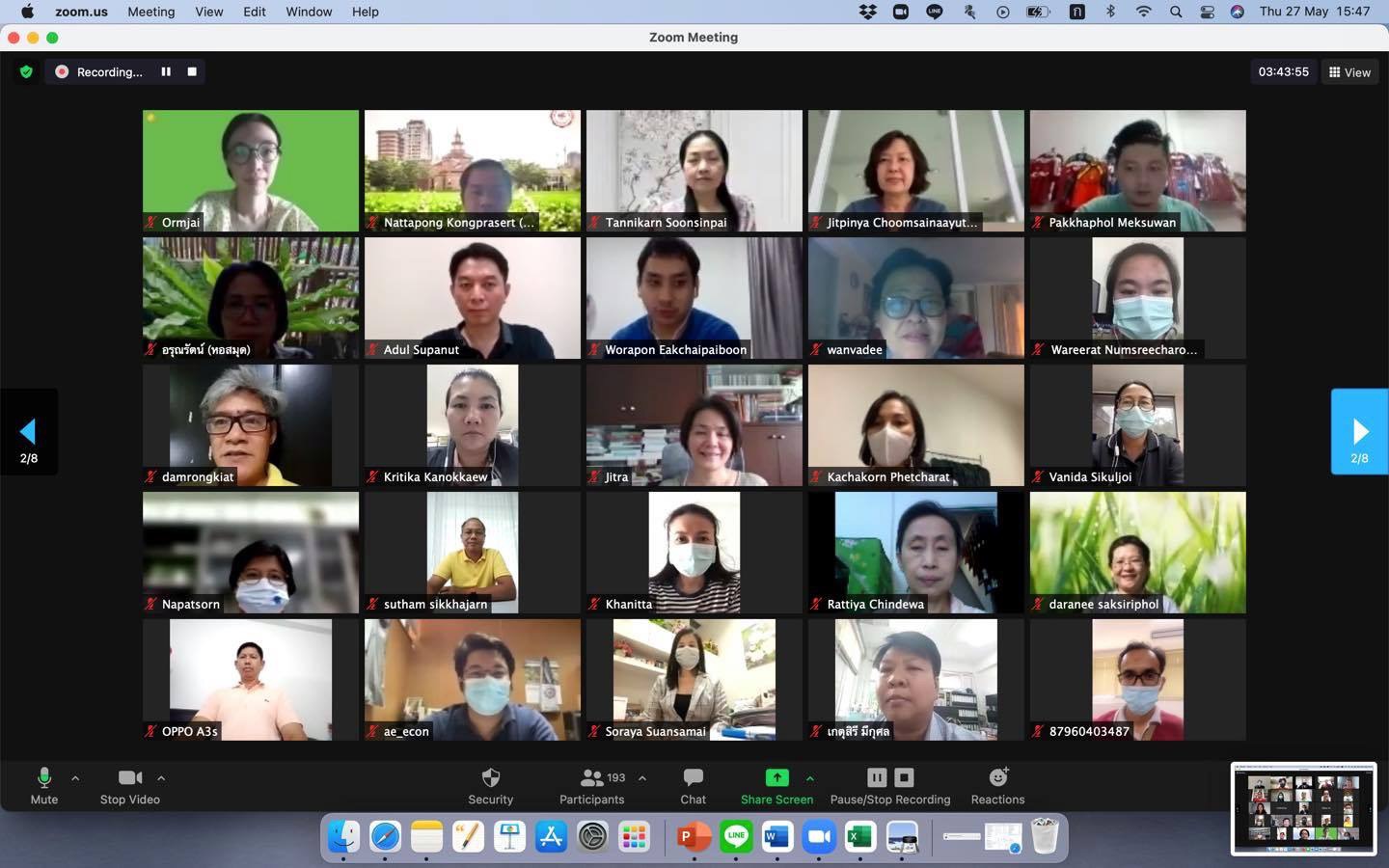Open the Meeting menu in menu bar
This screenshot has width=1389, height=868.
150,12
